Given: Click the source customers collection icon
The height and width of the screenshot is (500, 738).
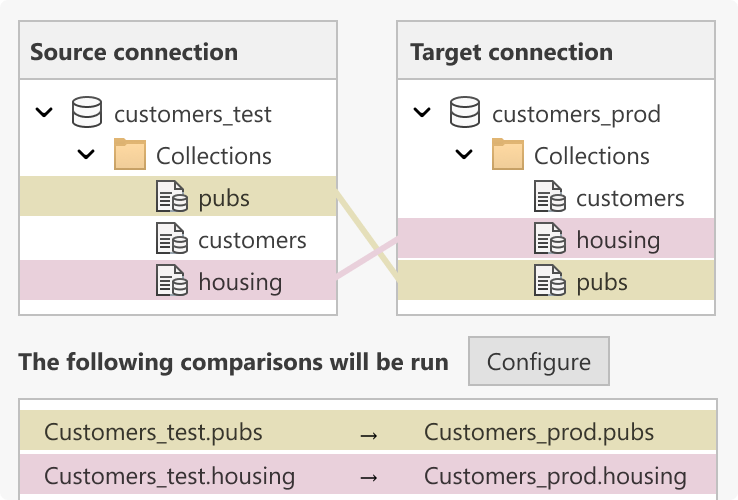Looking at the screenshot, I should 172,238.
